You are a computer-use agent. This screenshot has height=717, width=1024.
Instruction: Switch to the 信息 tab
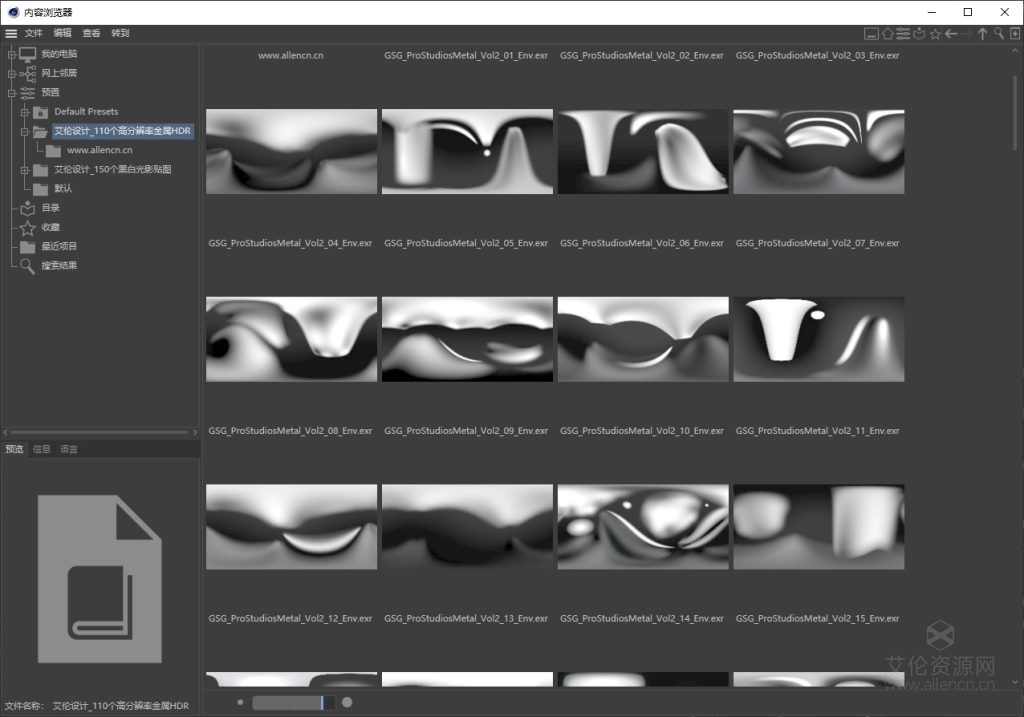pyautogui.click(x=42, y=449)
